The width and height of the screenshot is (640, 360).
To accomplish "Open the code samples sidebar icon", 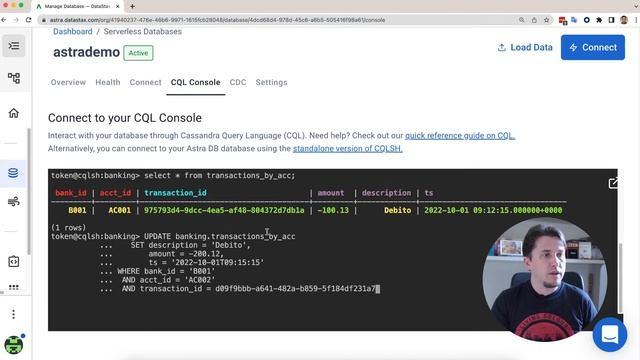I will coord(13,261).
